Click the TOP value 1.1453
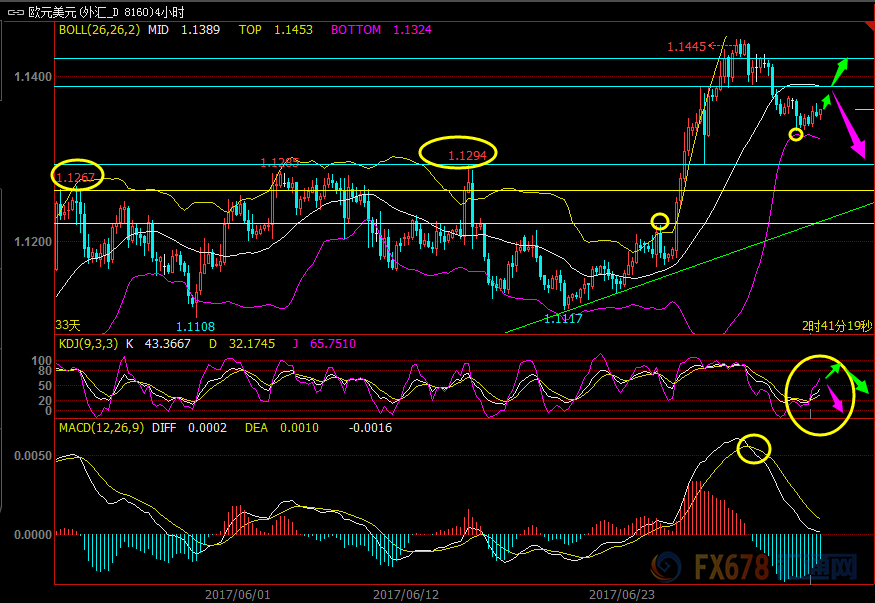 coord(293,30)
